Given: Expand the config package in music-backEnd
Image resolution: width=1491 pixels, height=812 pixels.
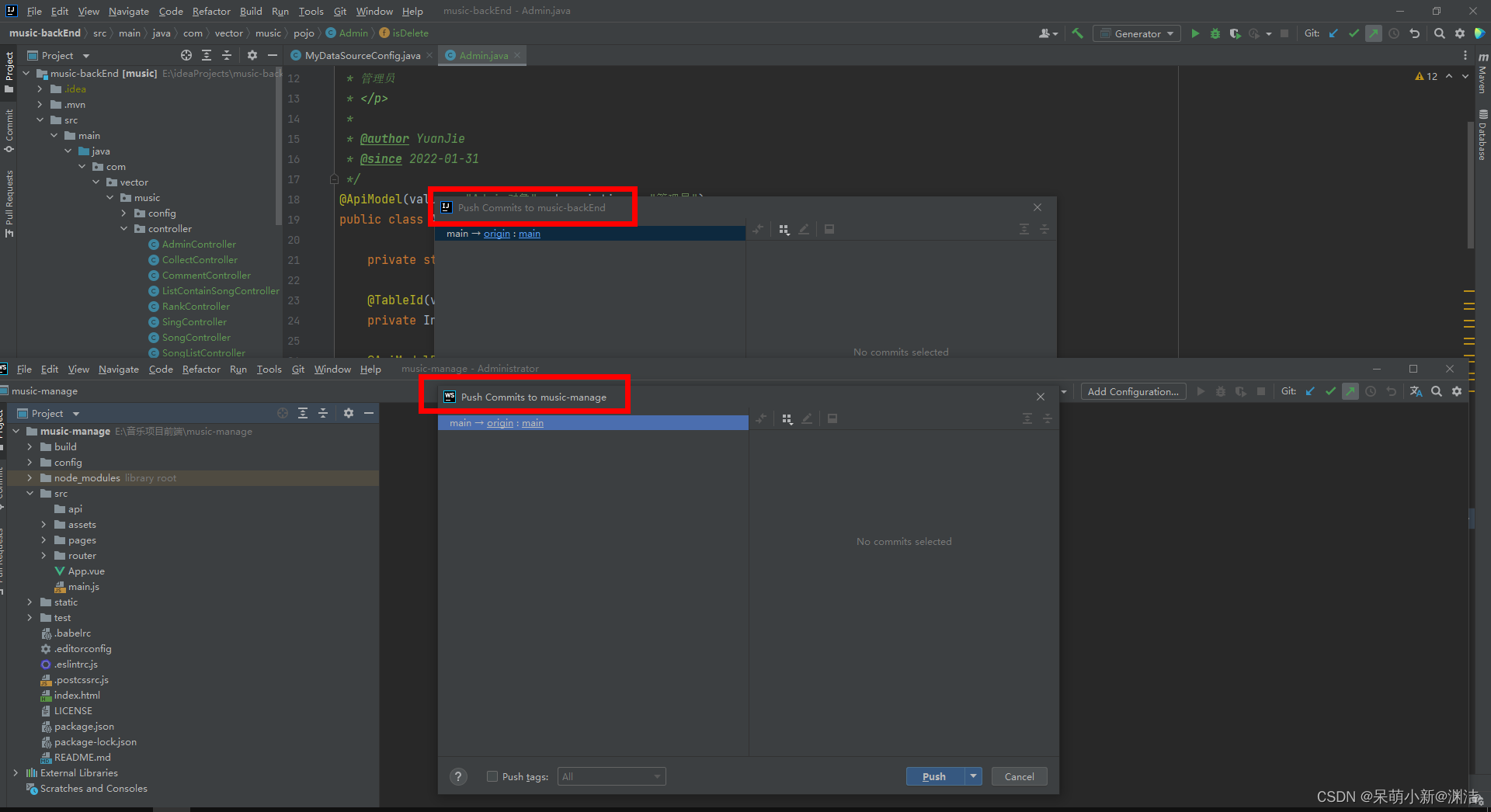Looking at the screenshot, I should click(x=123, y=213).
